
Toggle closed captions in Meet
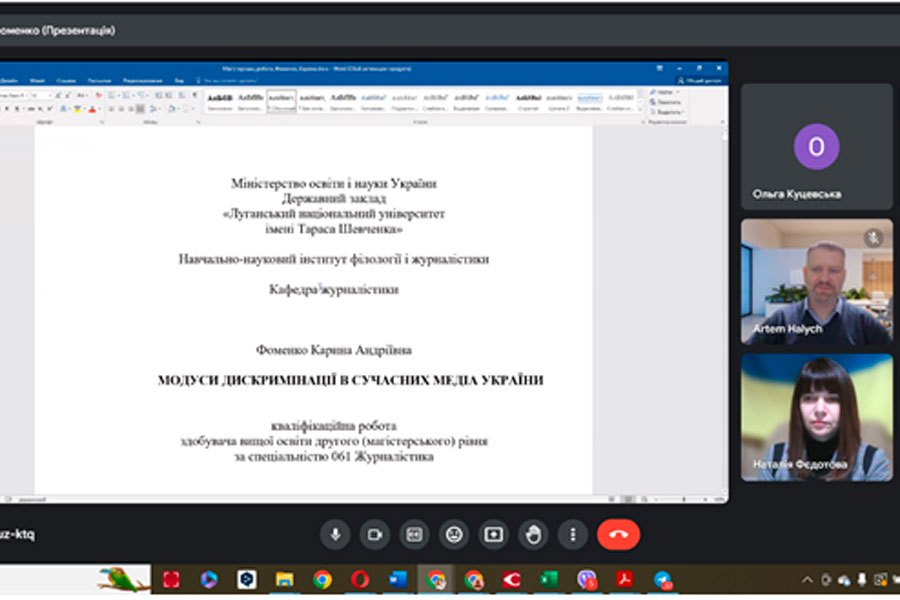click(x=414, y=535)
